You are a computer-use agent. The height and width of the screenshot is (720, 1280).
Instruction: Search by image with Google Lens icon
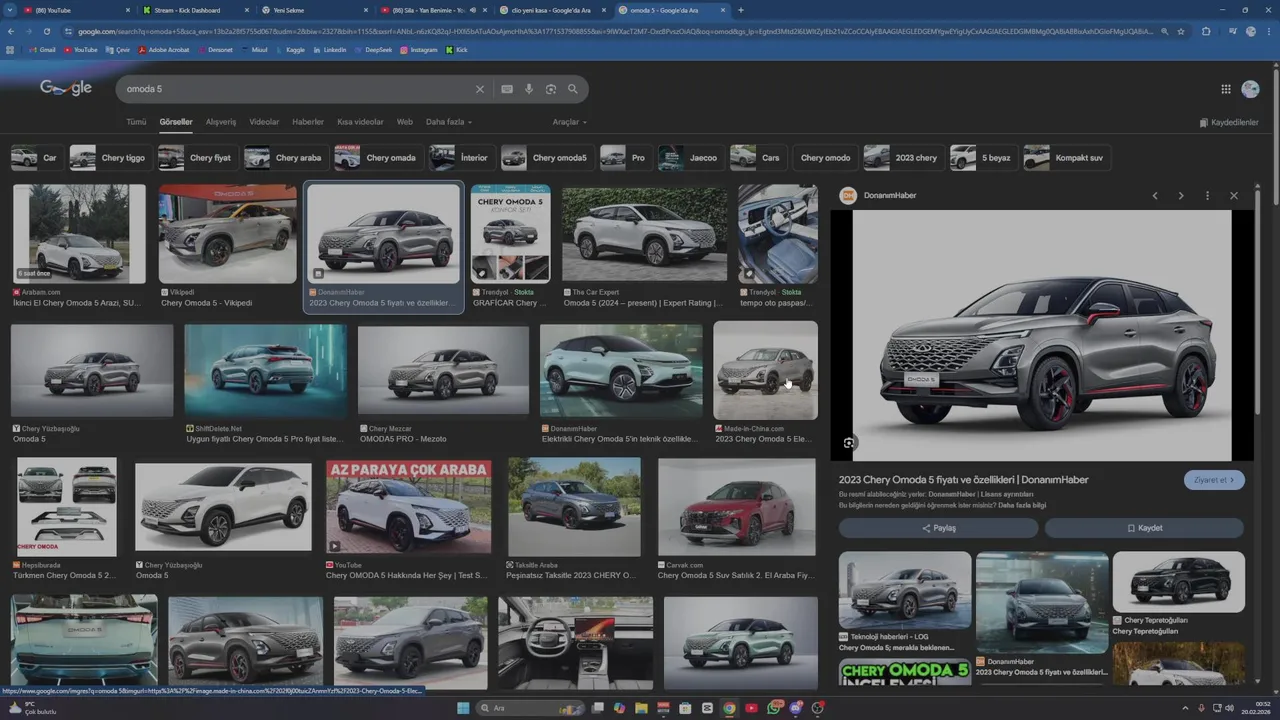pyautogui.click(x=551, y=89)
